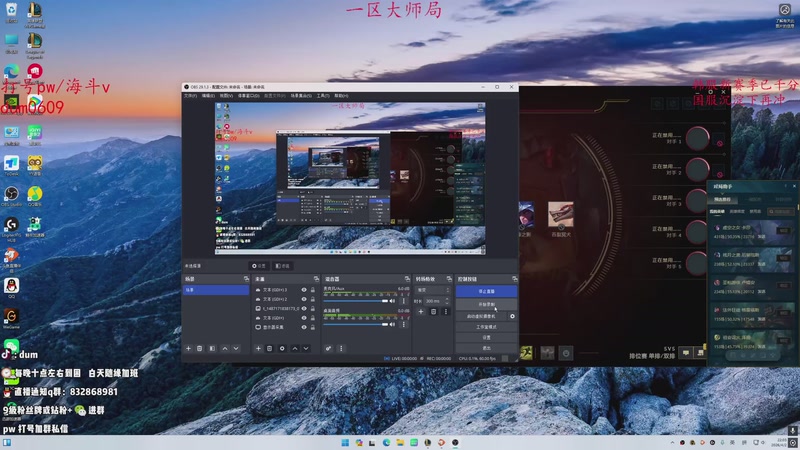Open scene transition type dropdown
800x450 pixels.
434,289
